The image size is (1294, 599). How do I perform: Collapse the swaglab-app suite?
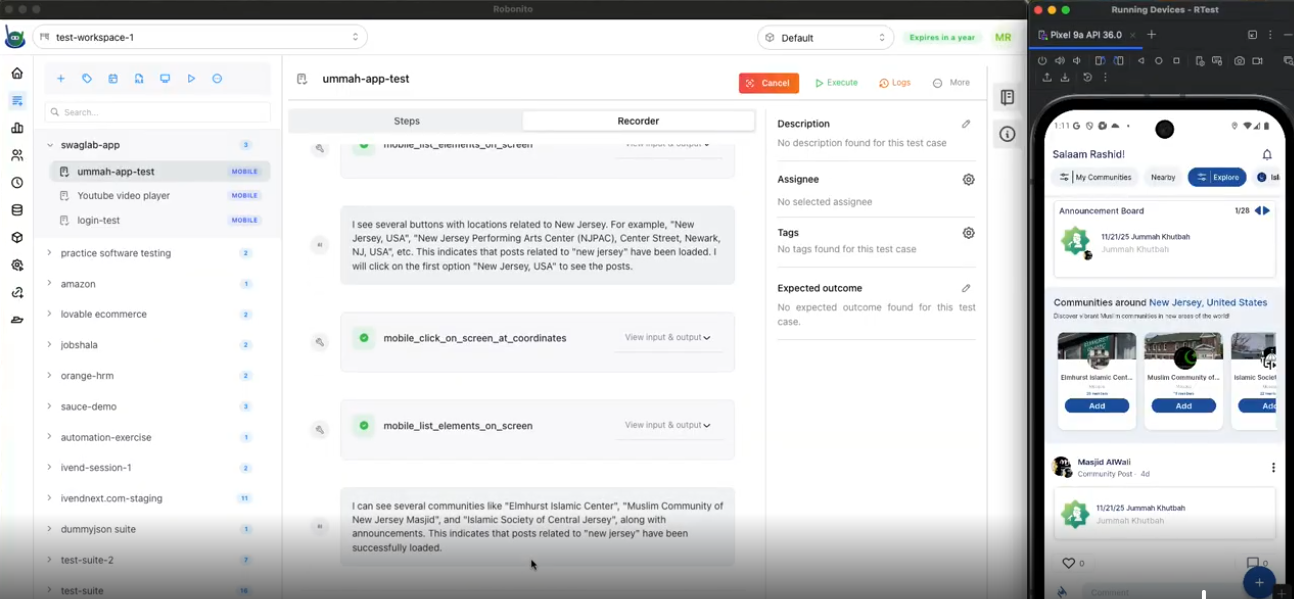click(x=50, y=145)
